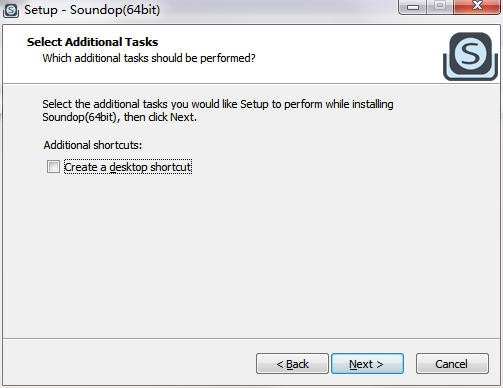Click the large Soundop logo in header

[x=470, y=56]
